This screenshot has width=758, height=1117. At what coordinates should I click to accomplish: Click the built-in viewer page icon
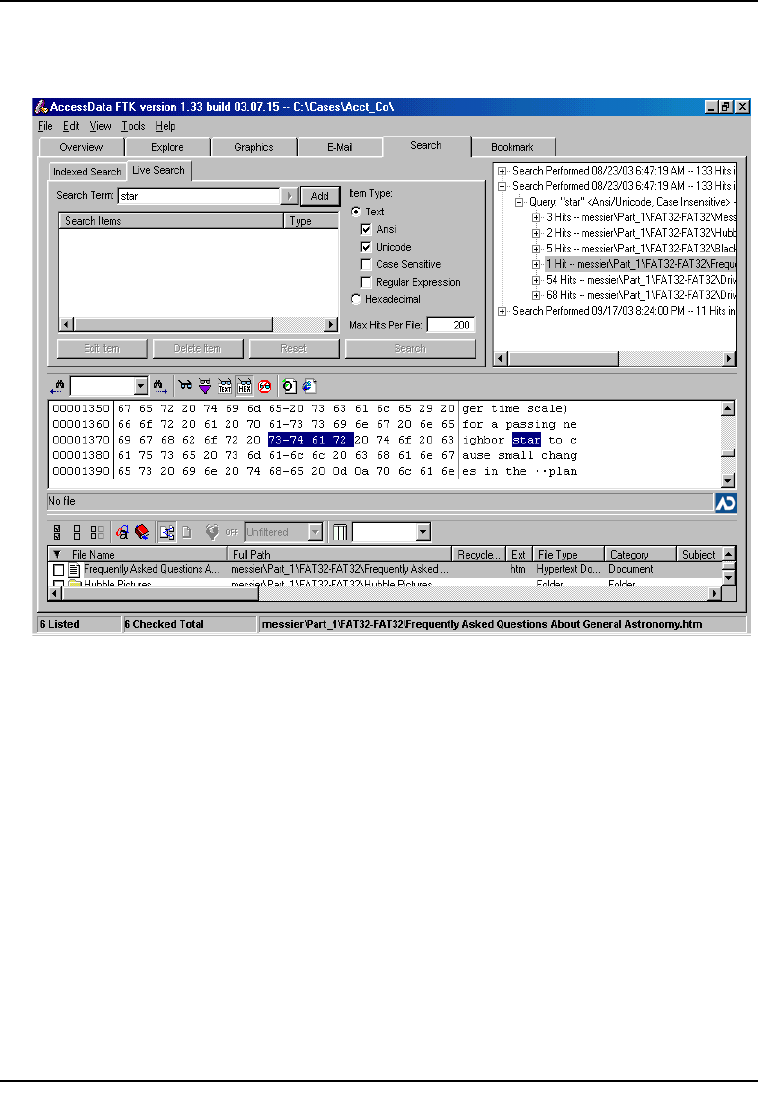[x=289, y=386]
